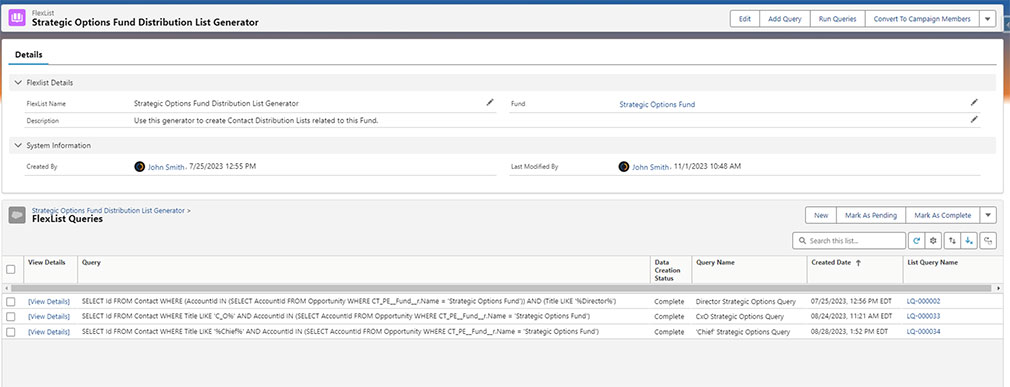Click the Query Name column header

[749, 269]
